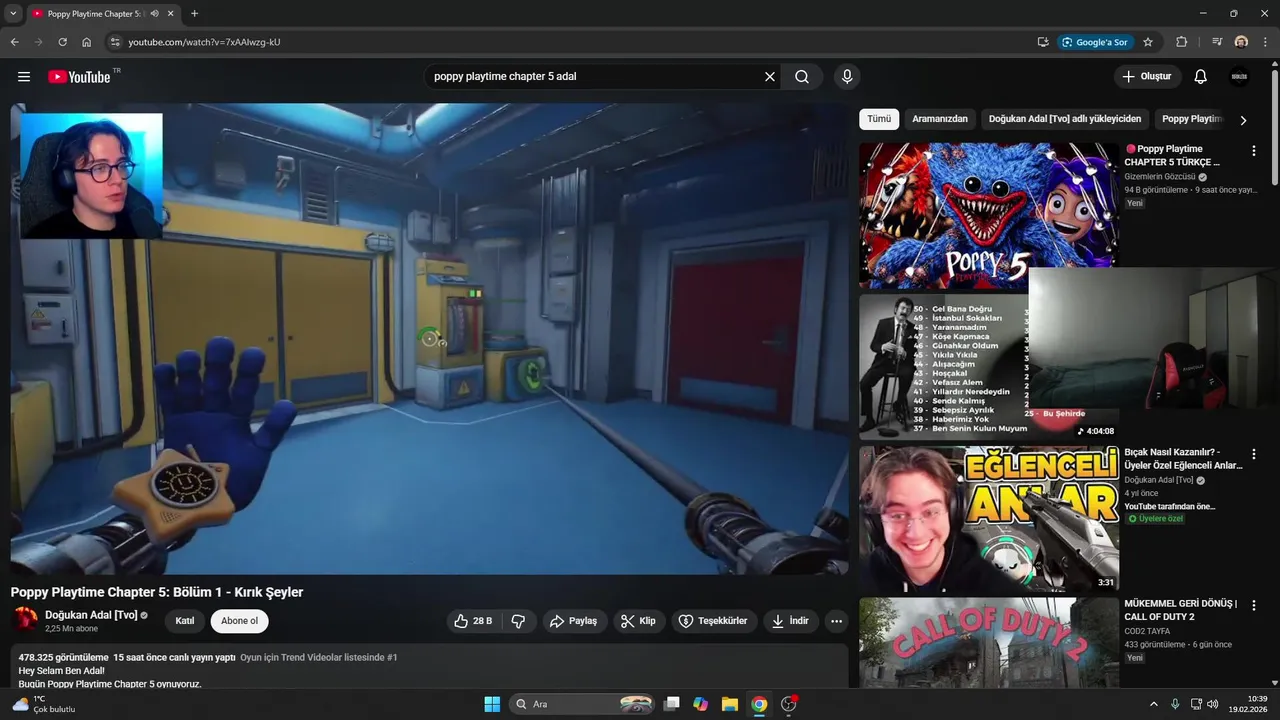The height and width of the screenshot is (720, 1280).
Task: Join the channel with Katıl button
Action: click(x=185, y=621)
